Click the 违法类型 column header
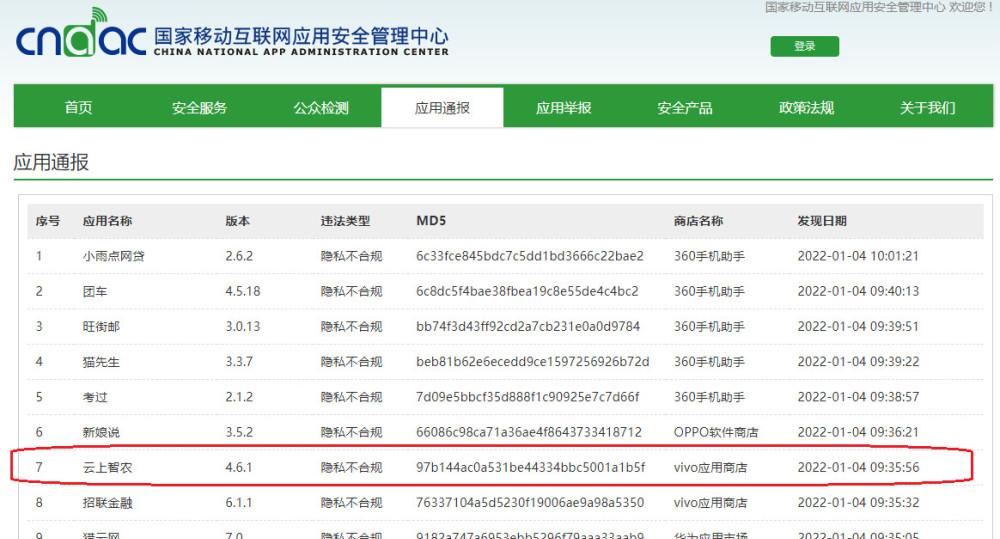This screenshot has height=539, width=1000. click(345, 221)
